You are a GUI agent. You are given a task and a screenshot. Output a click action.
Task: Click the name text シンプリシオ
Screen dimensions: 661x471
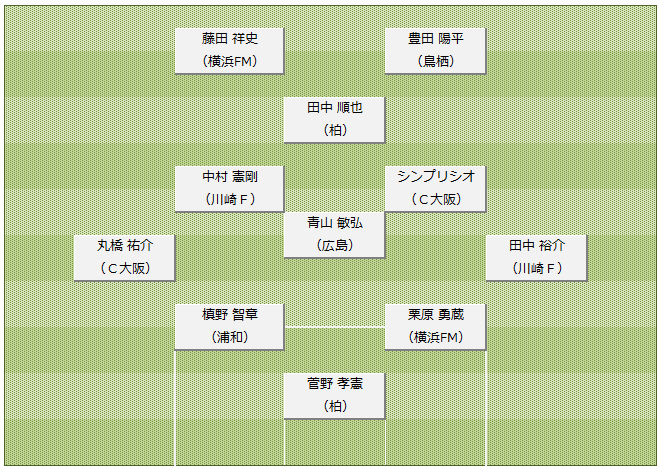point(436,176)
